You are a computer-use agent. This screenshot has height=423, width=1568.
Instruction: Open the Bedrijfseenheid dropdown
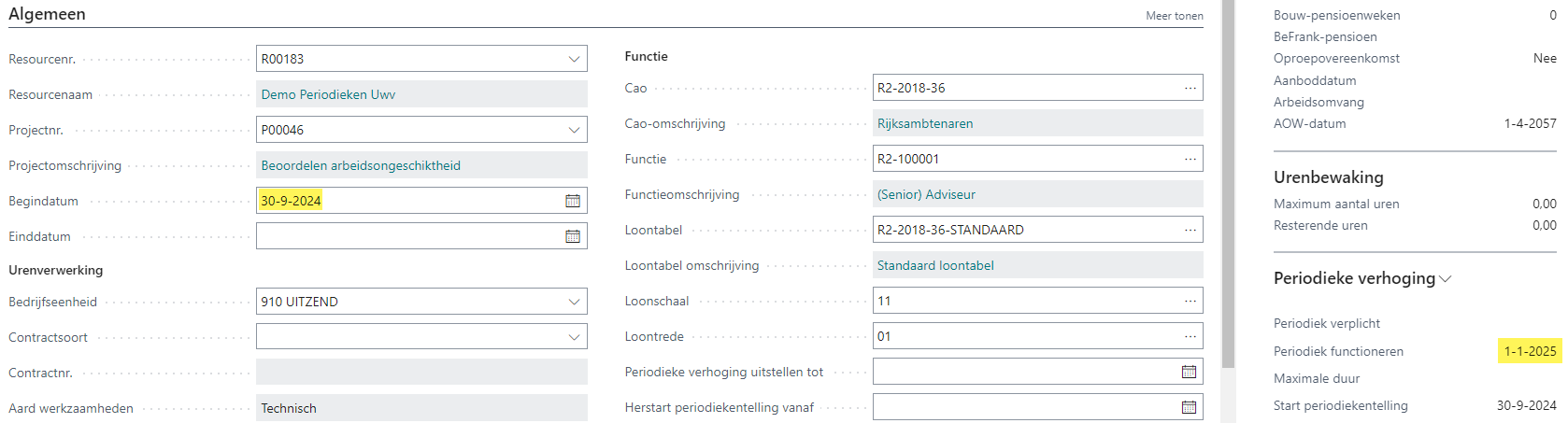574,302
